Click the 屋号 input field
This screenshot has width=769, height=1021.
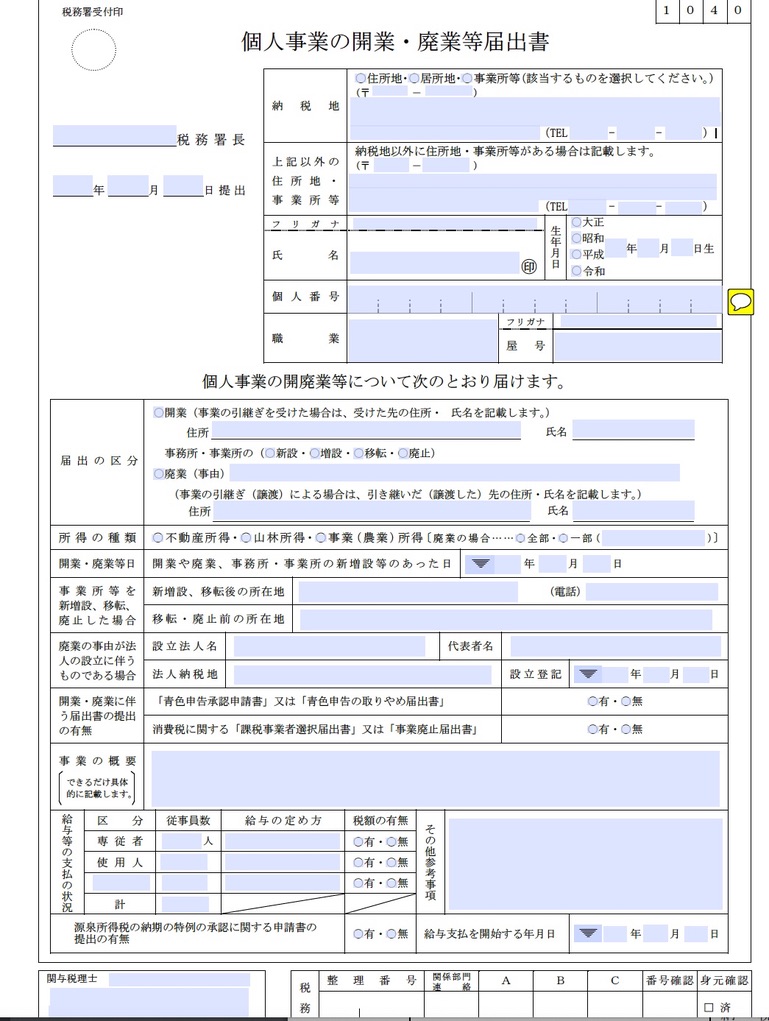point(637,346)
